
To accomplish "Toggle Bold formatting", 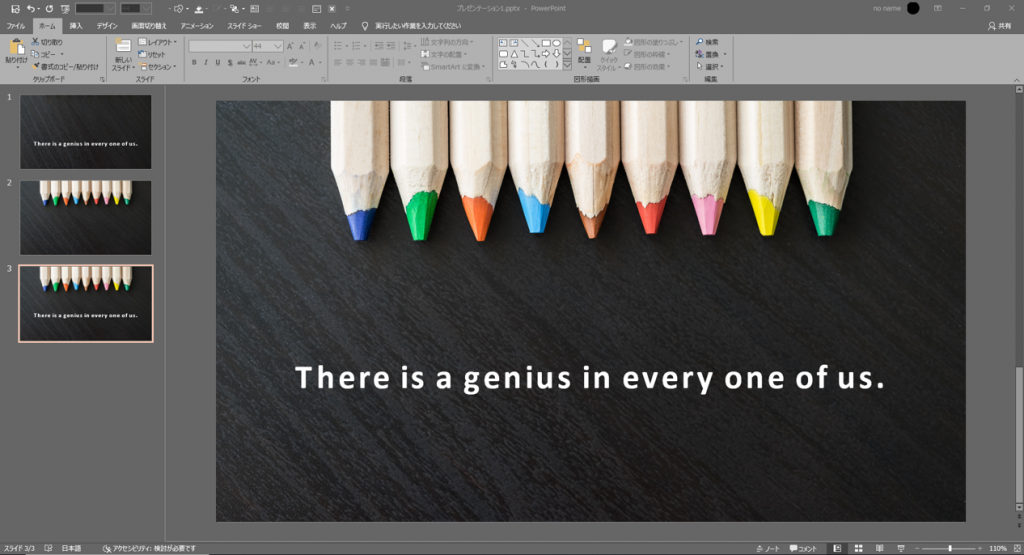I will point(194,63).
